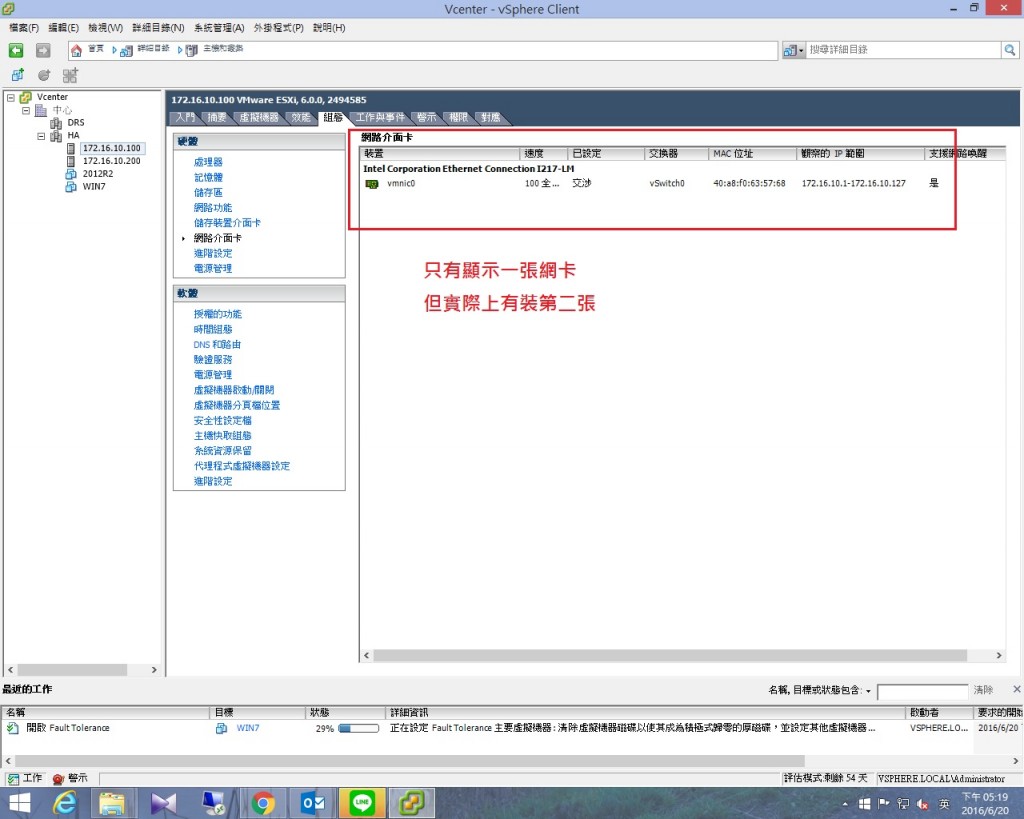Open the 系統管理(A) menu
This screenshot has width=1024, height=819.
coord(219,27)
